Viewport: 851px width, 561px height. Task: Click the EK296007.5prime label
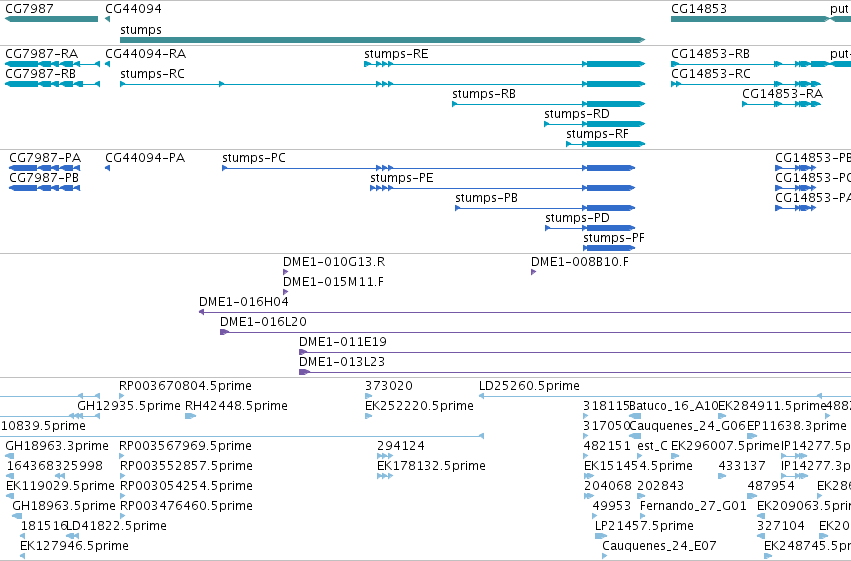click(725, 446)
